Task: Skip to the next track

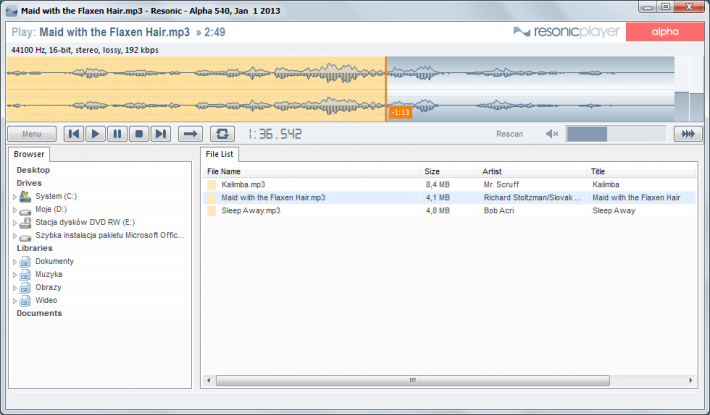Action: pos(161,134)
